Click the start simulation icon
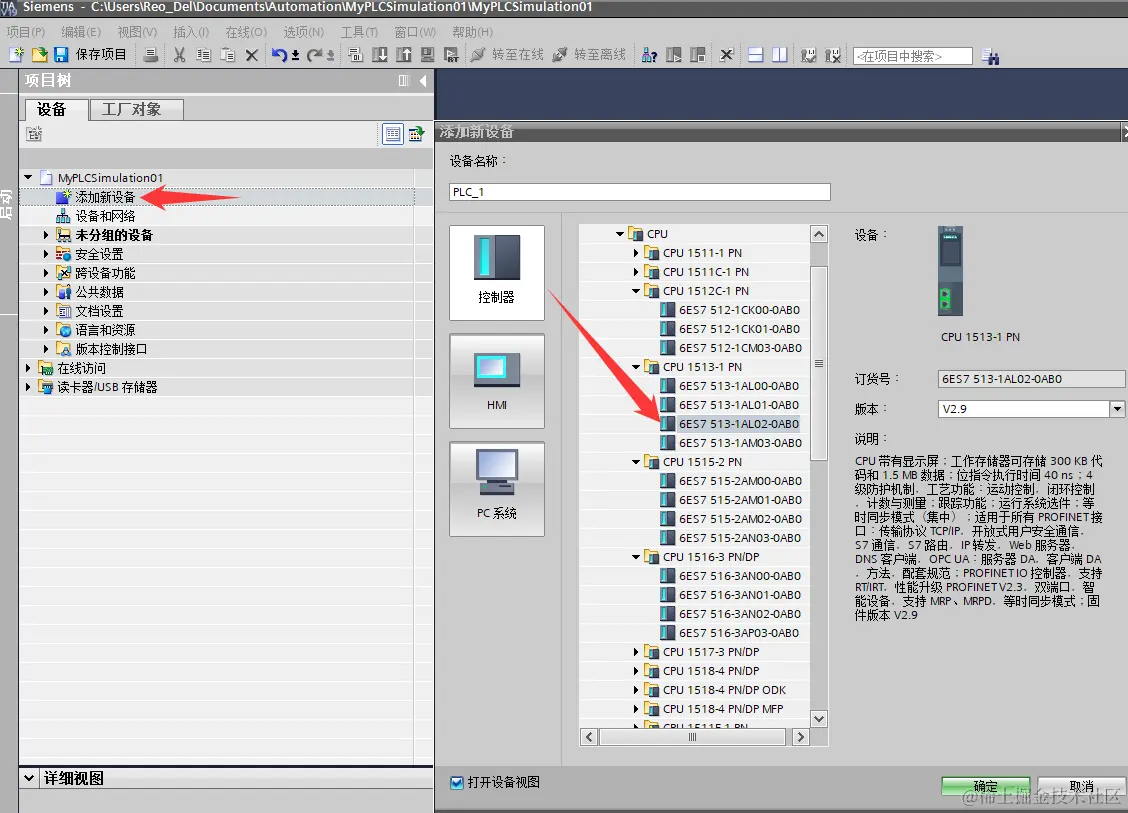This screenshot has height=813, width=1128. pos(427,55)
